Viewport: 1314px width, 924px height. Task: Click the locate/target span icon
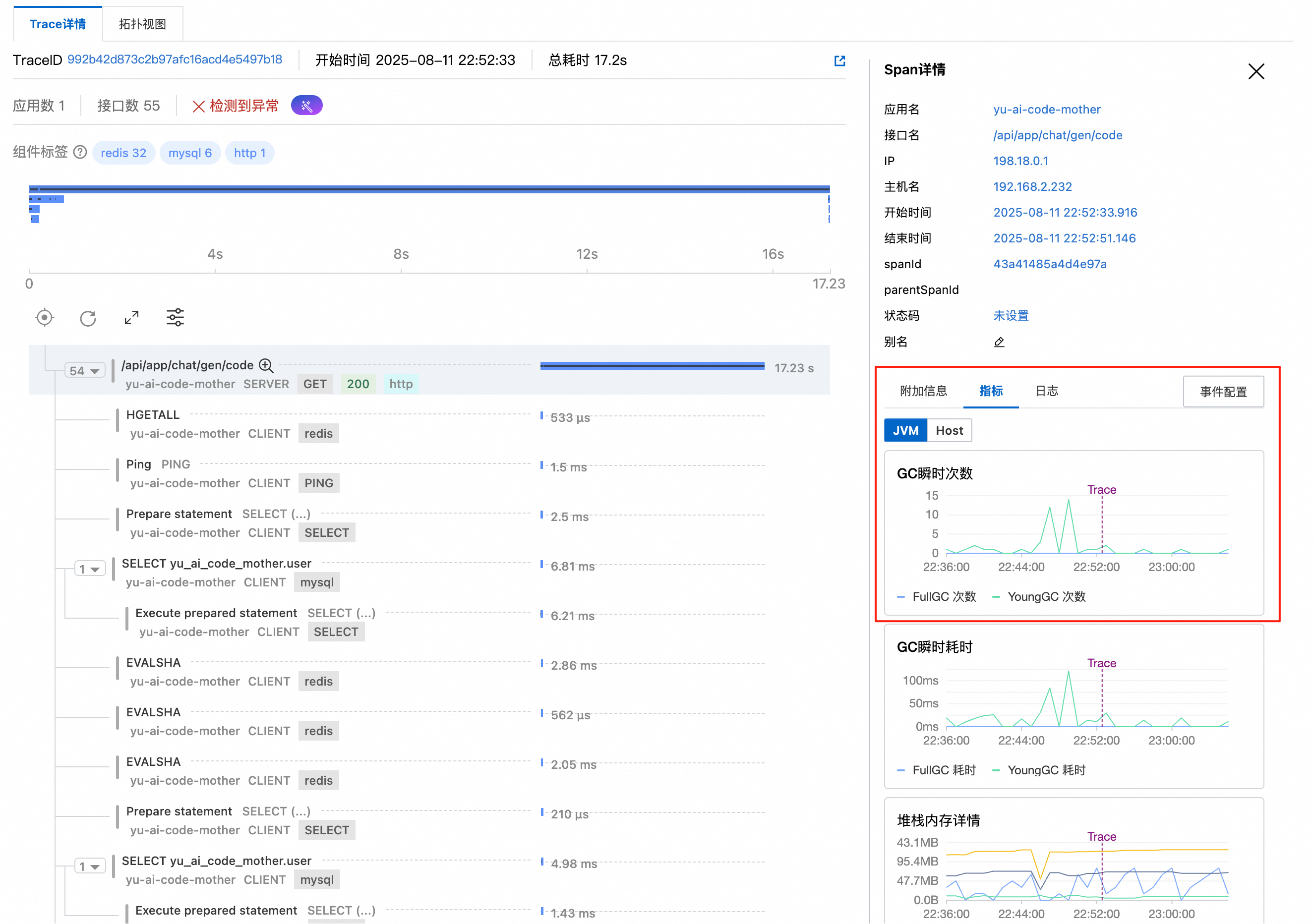pyautogui.click(x=44, y=318)
